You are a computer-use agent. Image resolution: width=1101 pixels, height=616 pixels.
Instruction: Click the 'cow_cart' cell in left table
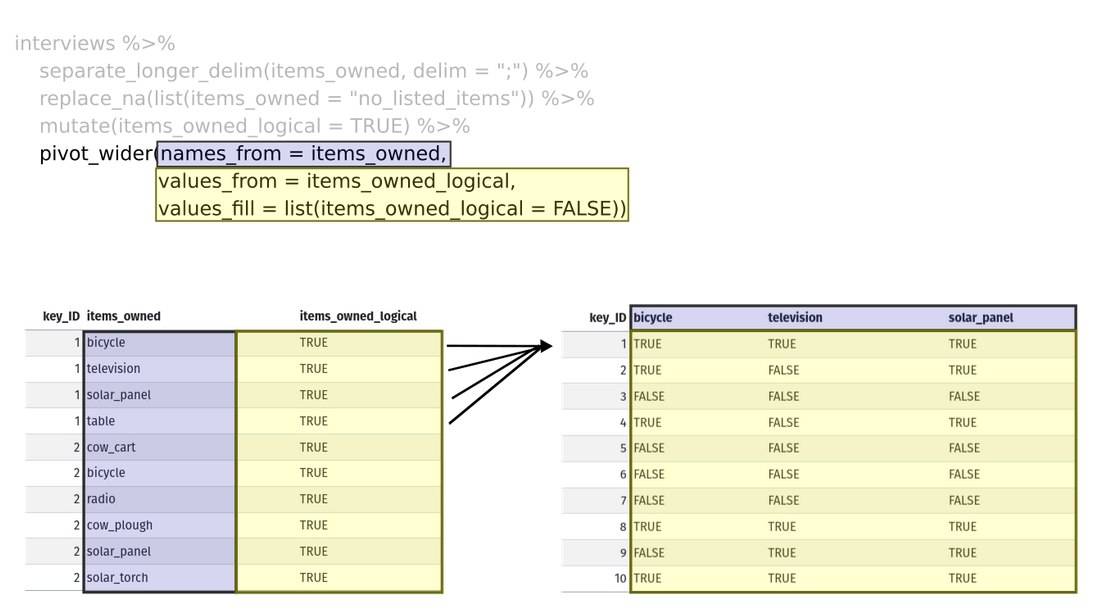pyautogui.click(x=111, y=447)
